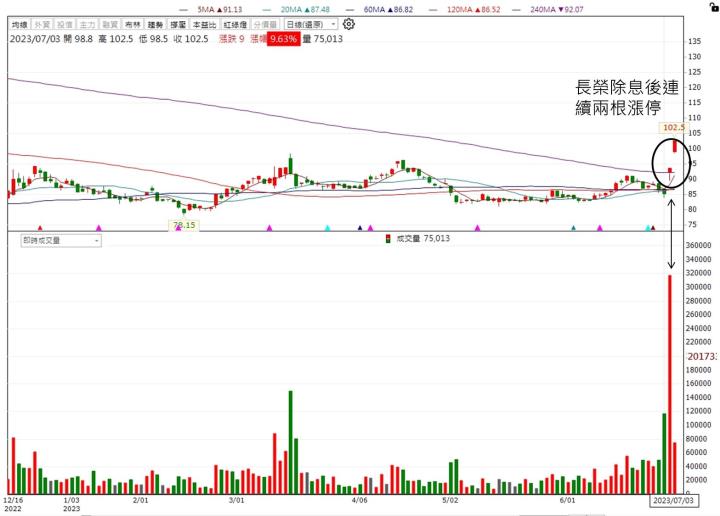
Task: Click the 分價量 button
Action: point(265,23)
